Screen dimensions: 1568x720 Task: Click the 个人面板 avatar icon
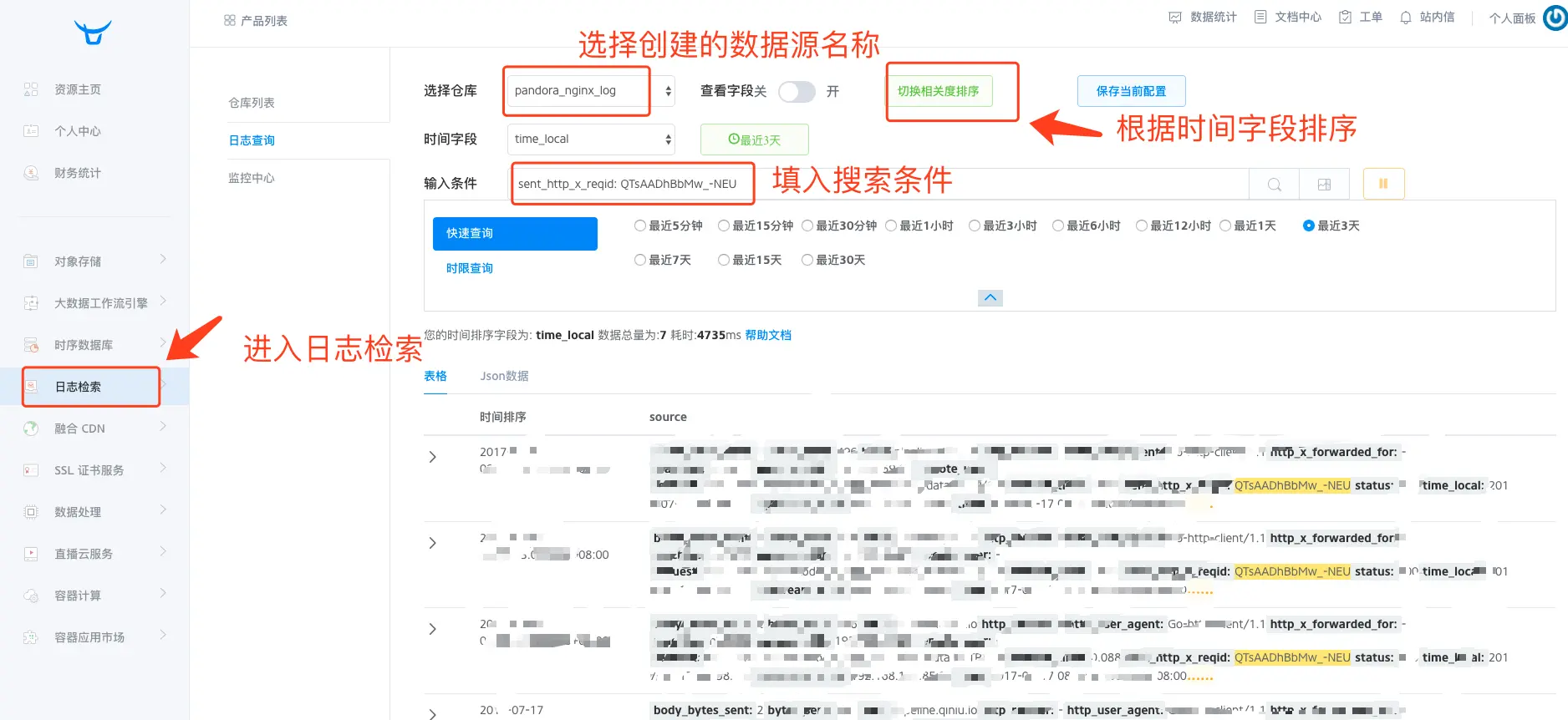[x=1555, y=17]
